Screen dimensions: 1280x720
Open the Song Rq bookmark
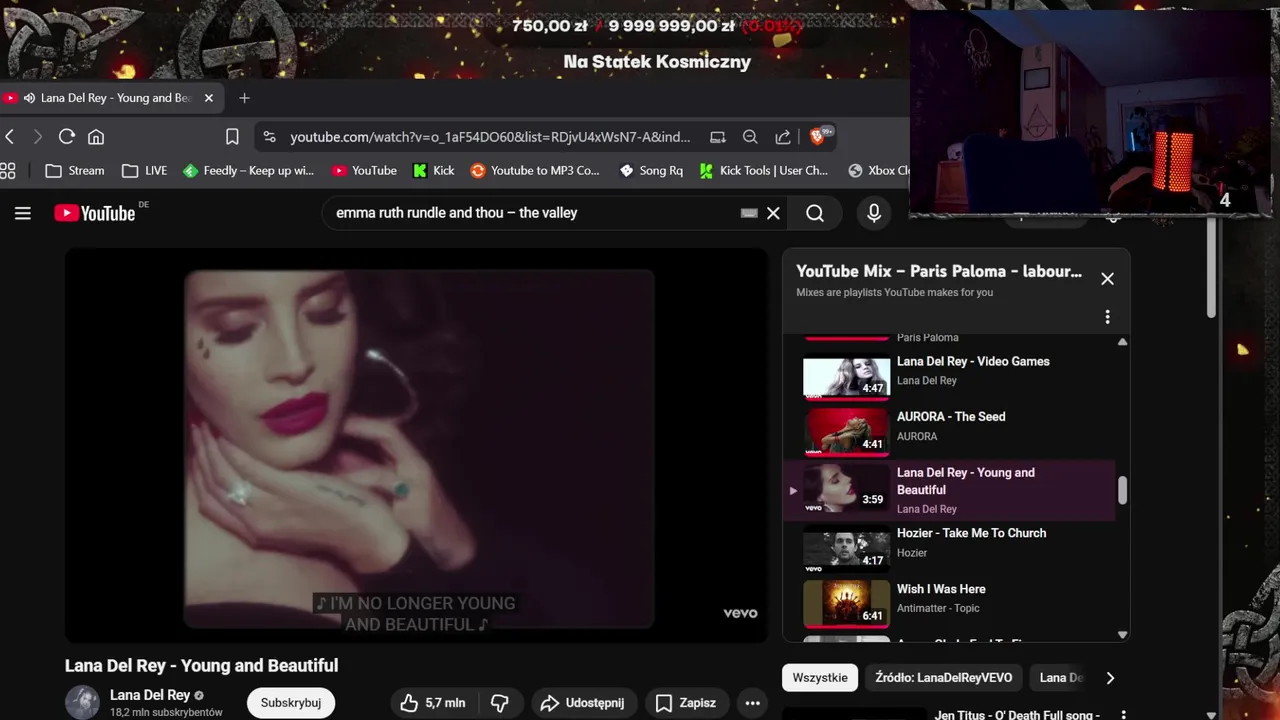click(x=651, y=171)
